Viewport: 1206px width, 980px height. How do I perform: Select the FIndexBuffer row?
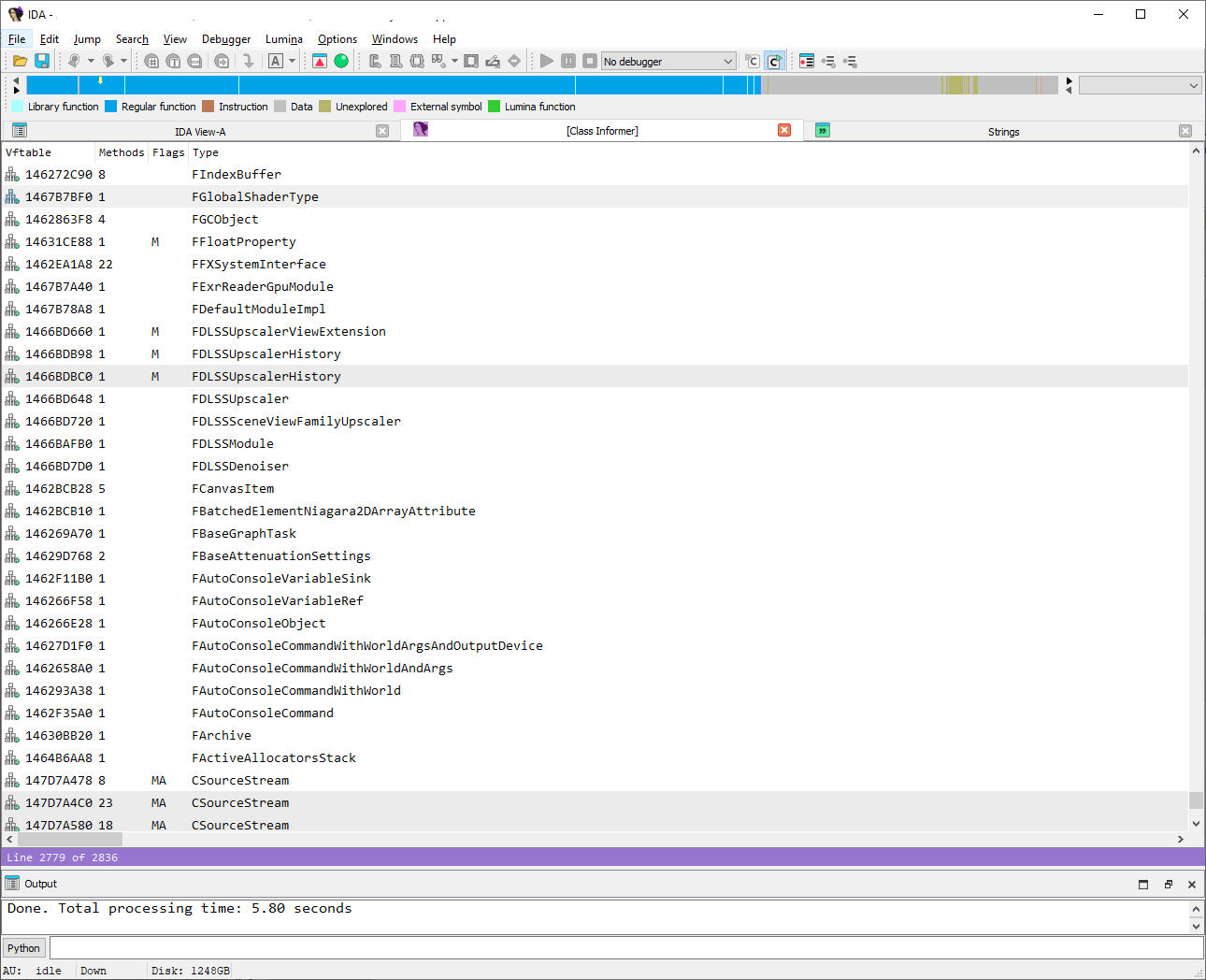tap(595, 174)
